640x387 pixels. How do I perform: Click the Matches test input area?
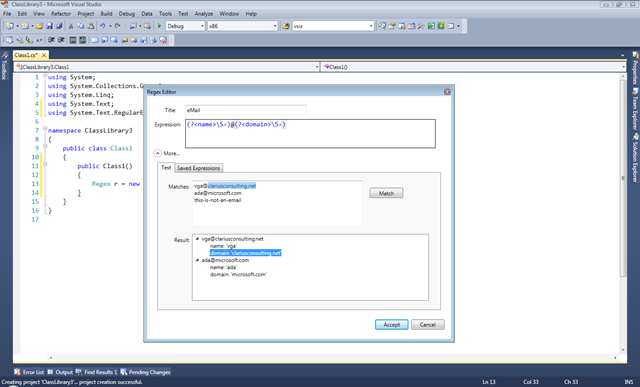pos(277,203)
